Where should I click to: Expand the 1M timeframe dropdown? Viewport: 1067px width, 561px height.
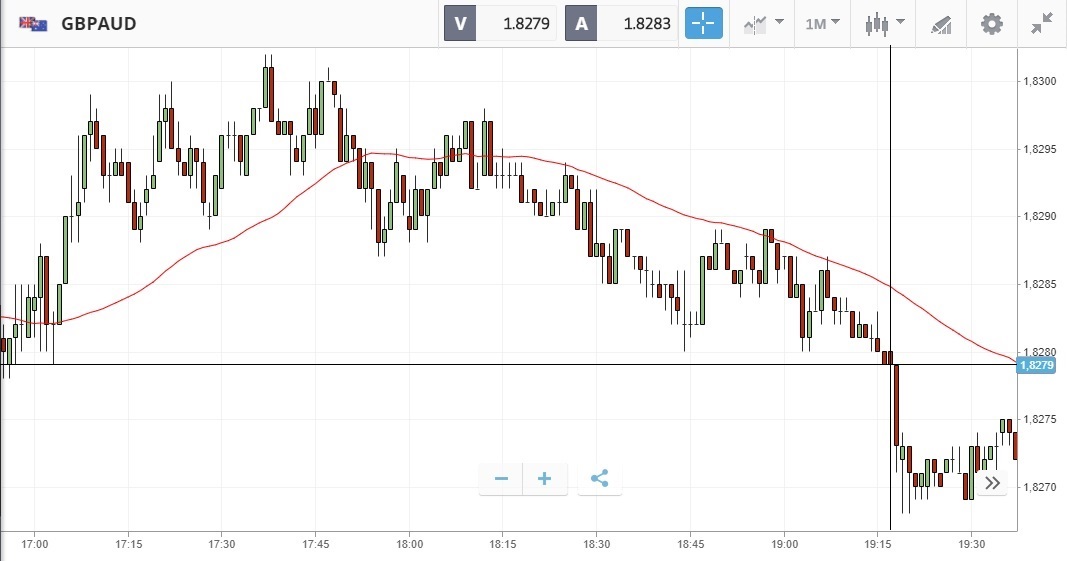tap(823, 24)
